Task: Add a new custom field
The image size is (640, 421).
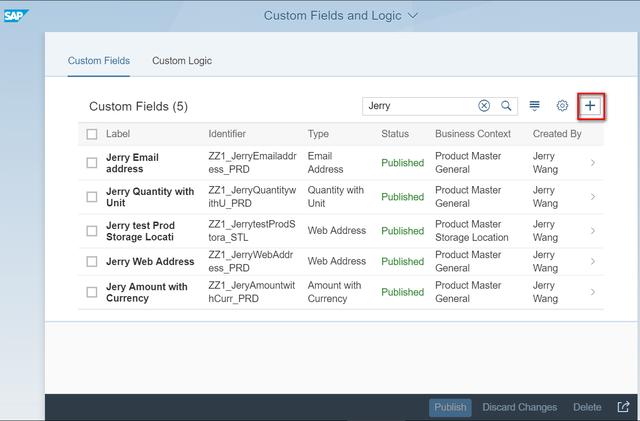Action: pos(590,106)
